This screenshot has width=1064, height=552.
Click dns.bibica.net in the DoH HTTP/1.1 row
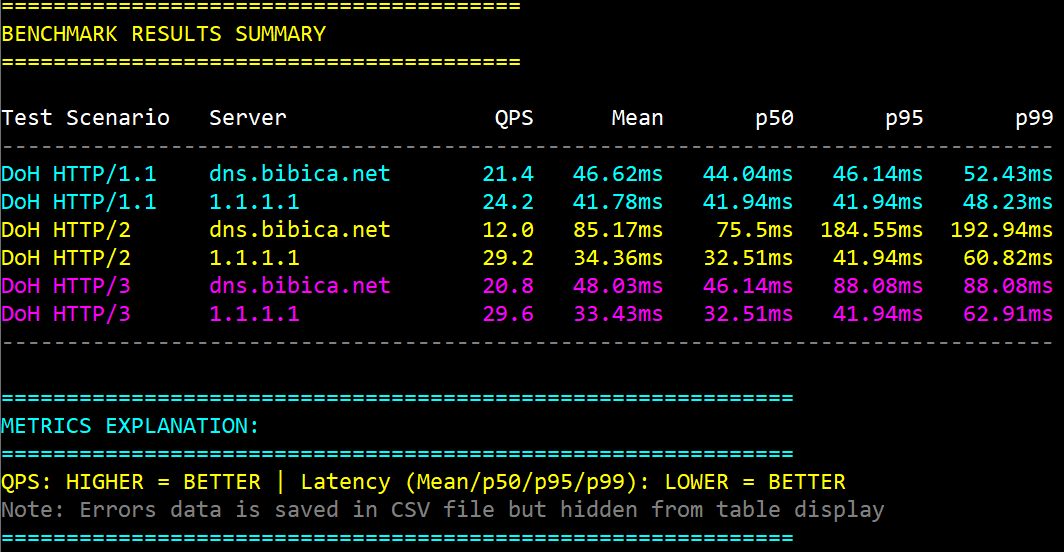[x=300, y=174]
